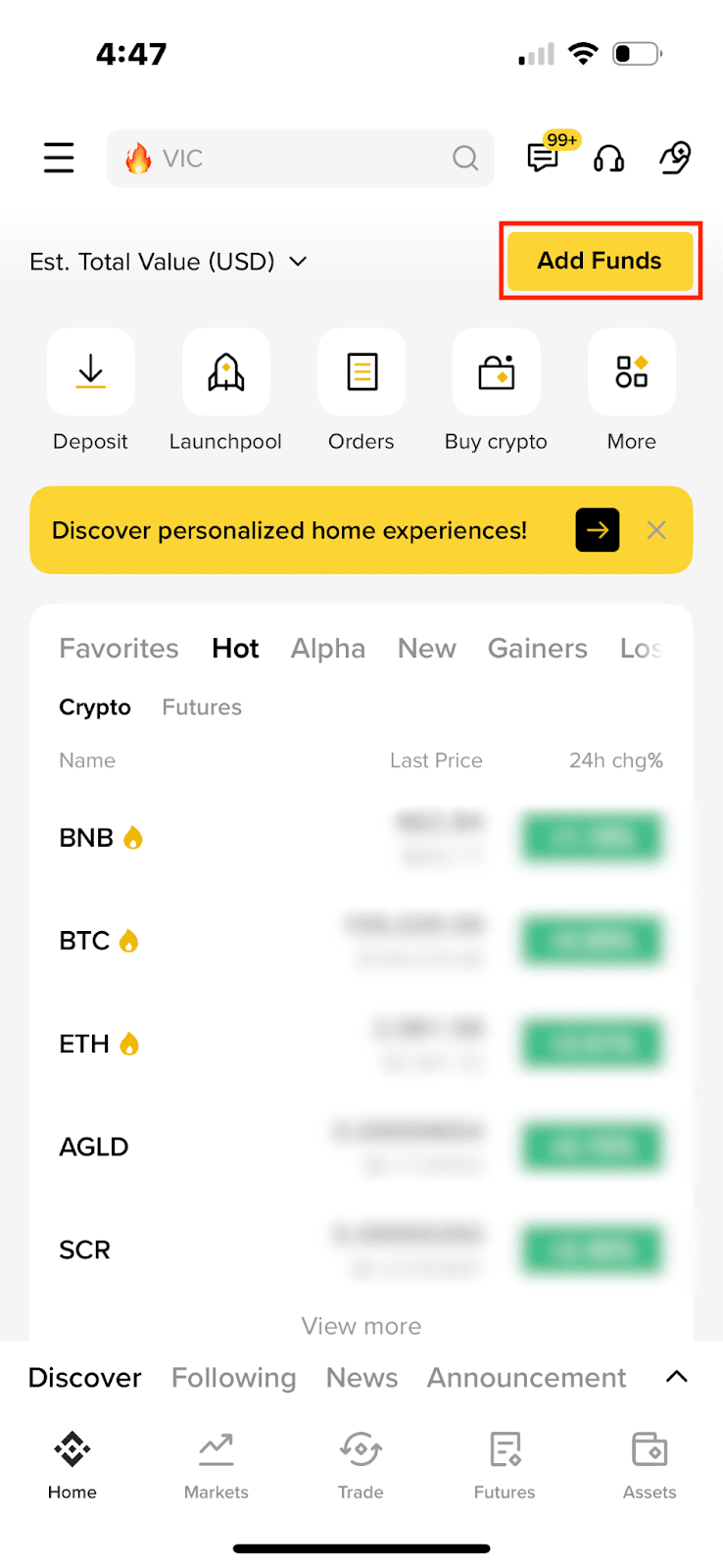Viewport: 723px width, 1568px height.
Task: Switch to the Gainers tab
Action: pos(537,649)
